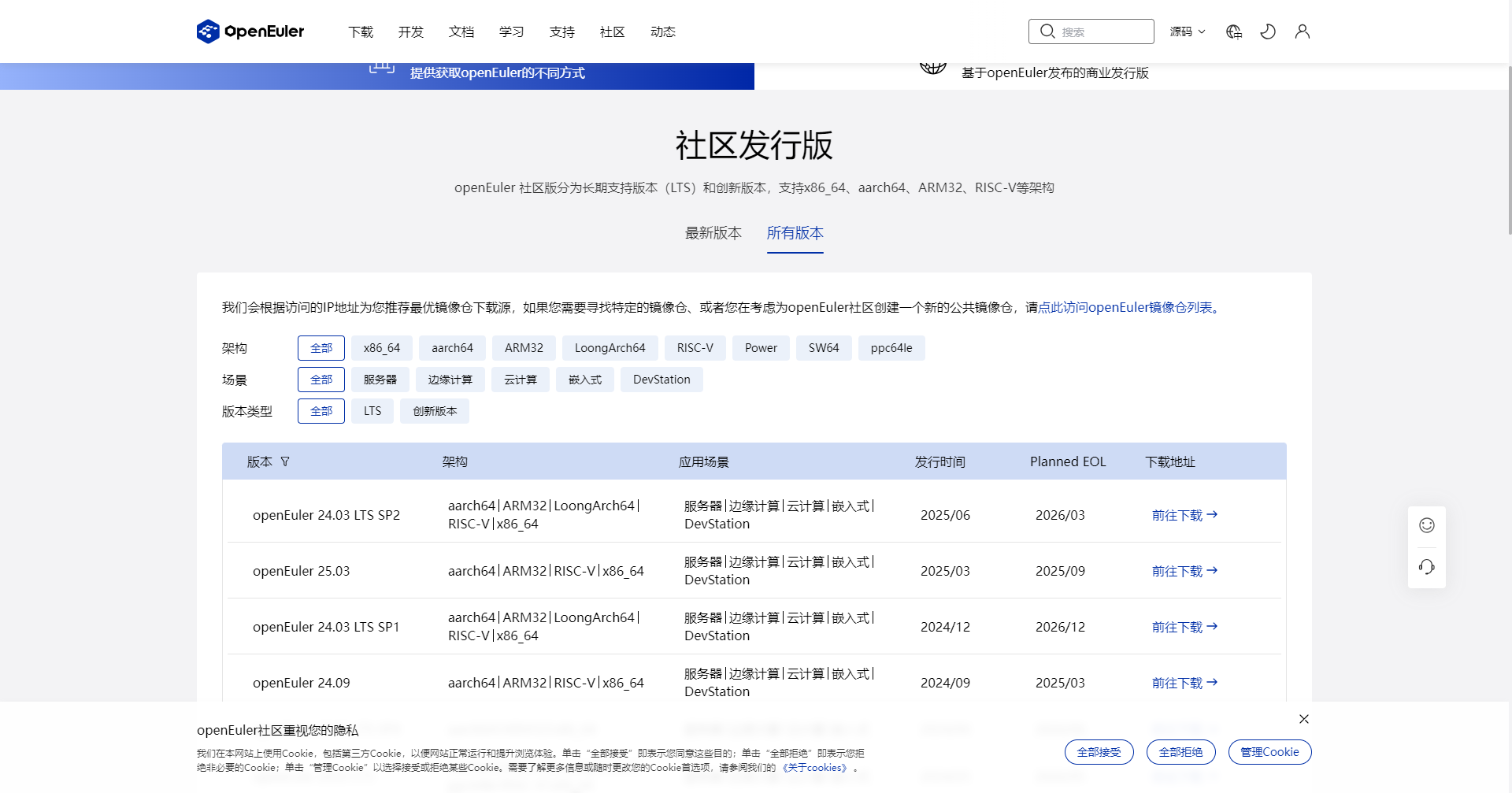Click the headset support icon on the right
Screen dimensions: 1512x793
(x=1426, y=566)
